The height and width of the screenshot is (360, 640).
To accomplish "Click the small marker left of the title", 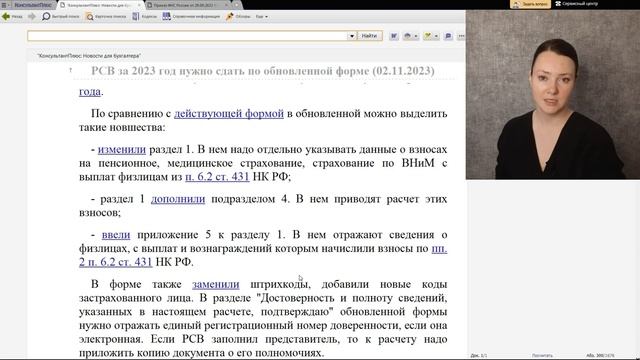I will (x=71, y=71).
